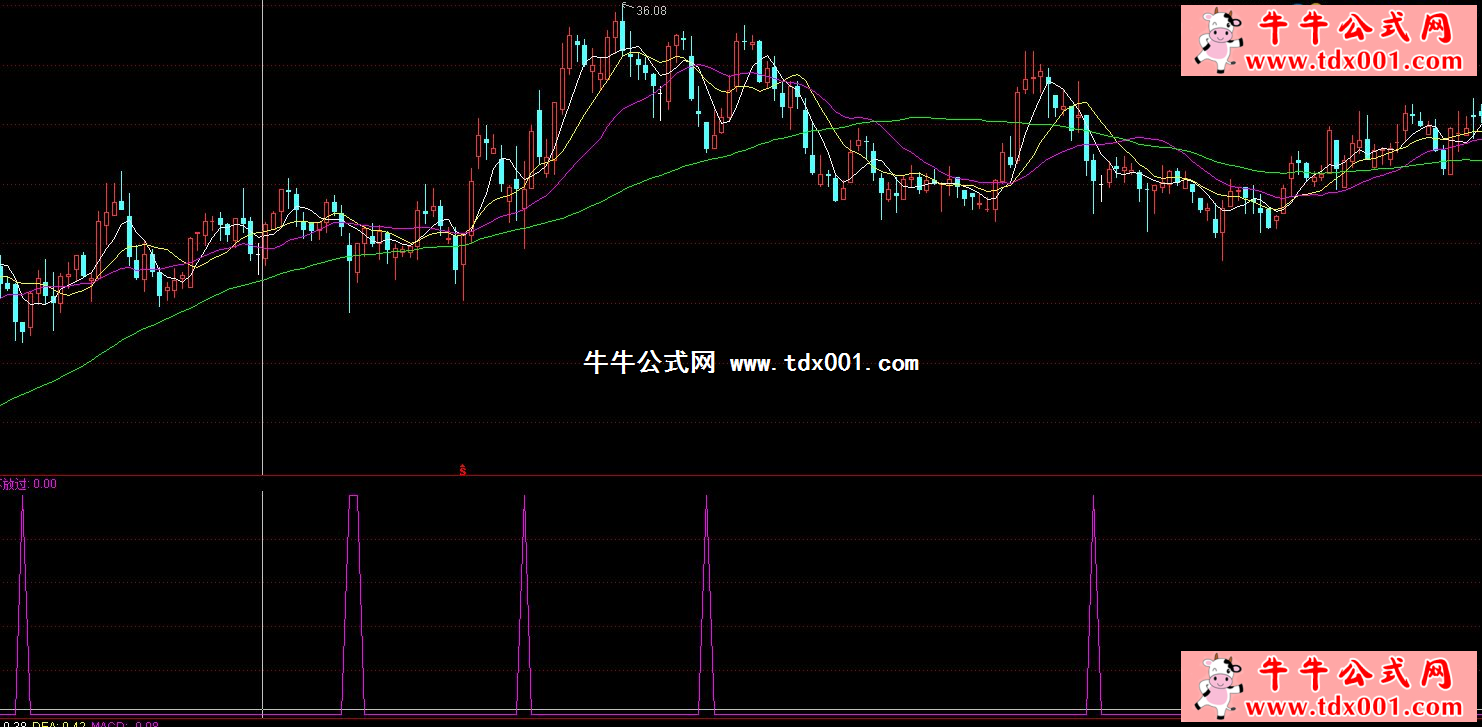Click the 放过 indicator value label

pyautogui.click(x=28, y=484)
